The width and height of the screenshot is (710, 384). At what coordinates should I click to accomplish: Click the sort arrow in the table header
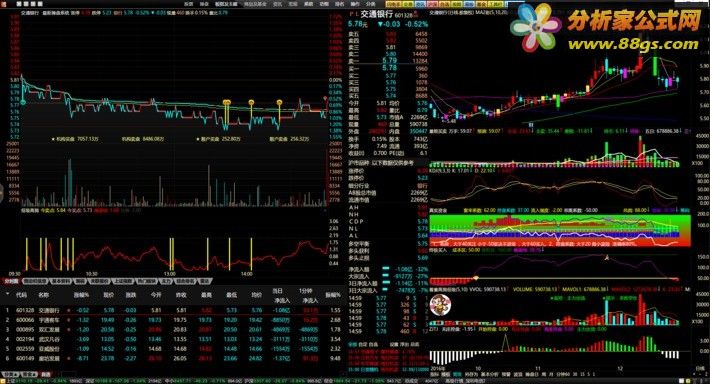pos(7,294)
